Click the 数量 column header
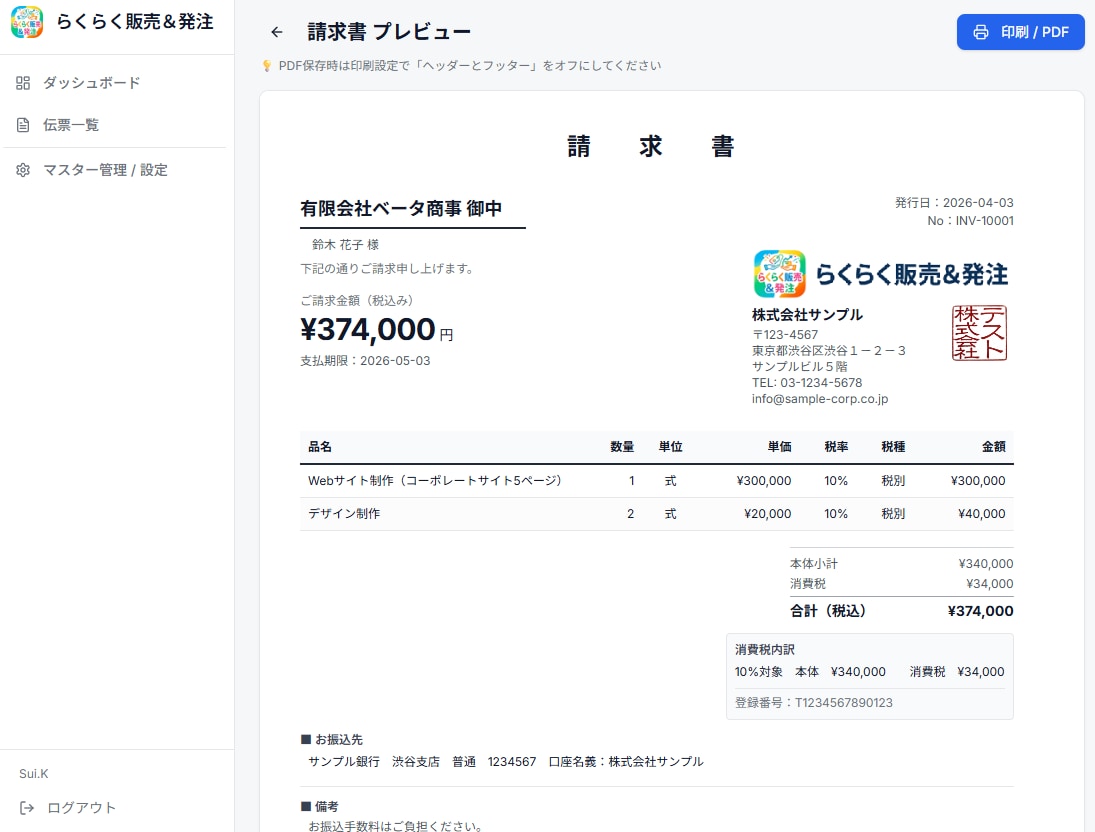Viewport: 1095px width, 832px height. (x=622, y=447)
